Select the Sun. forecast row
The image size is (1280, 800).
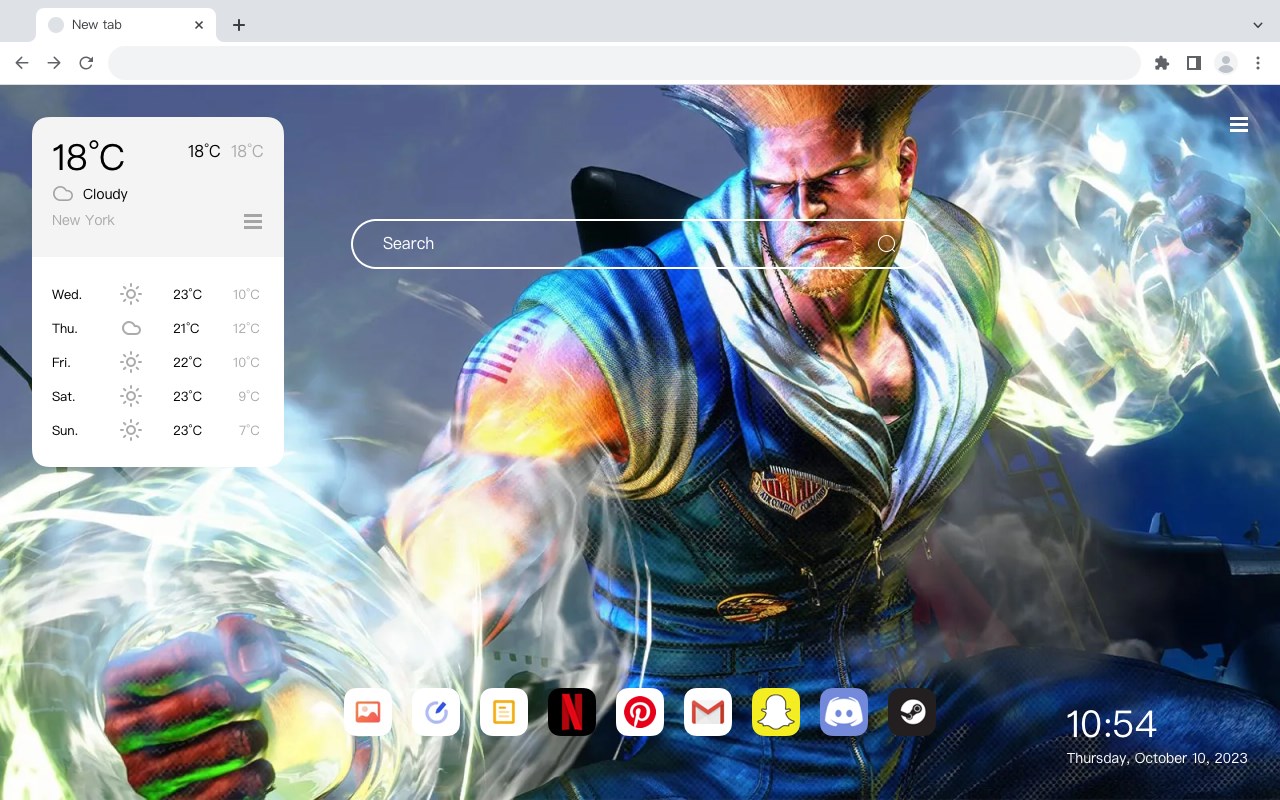[x=157, y=430]
